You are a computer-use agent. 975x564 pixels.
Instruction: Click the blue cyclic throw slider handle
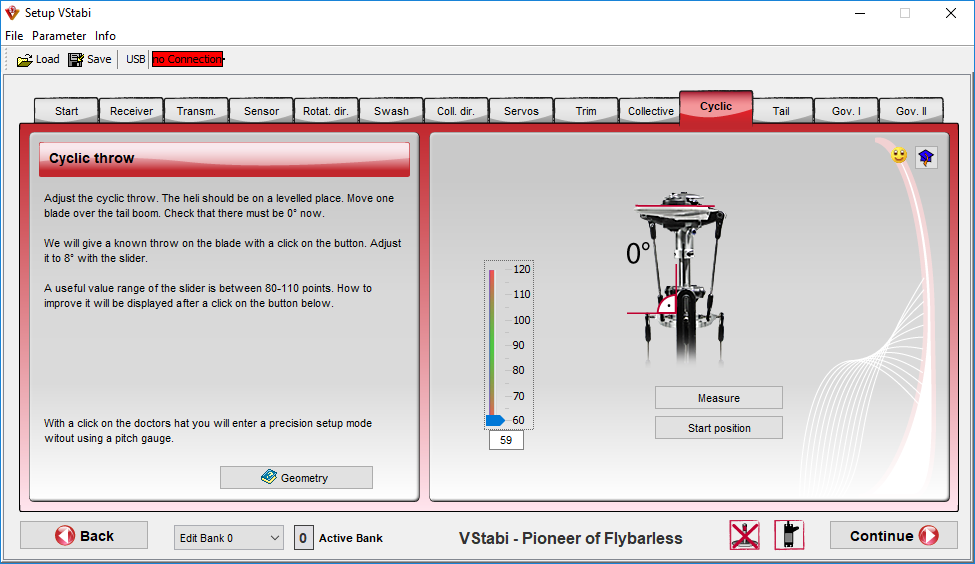(x=495, y=420)
